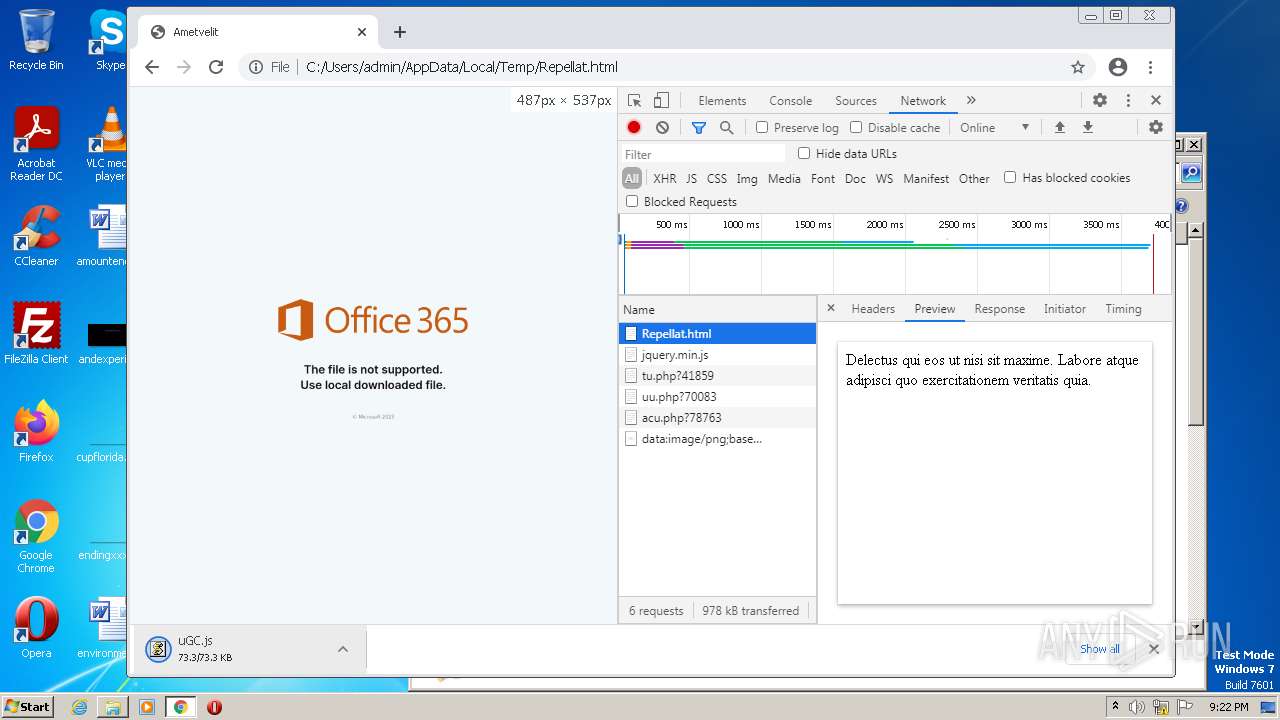
Task: Click the Name column header
Action: (717, 309)
